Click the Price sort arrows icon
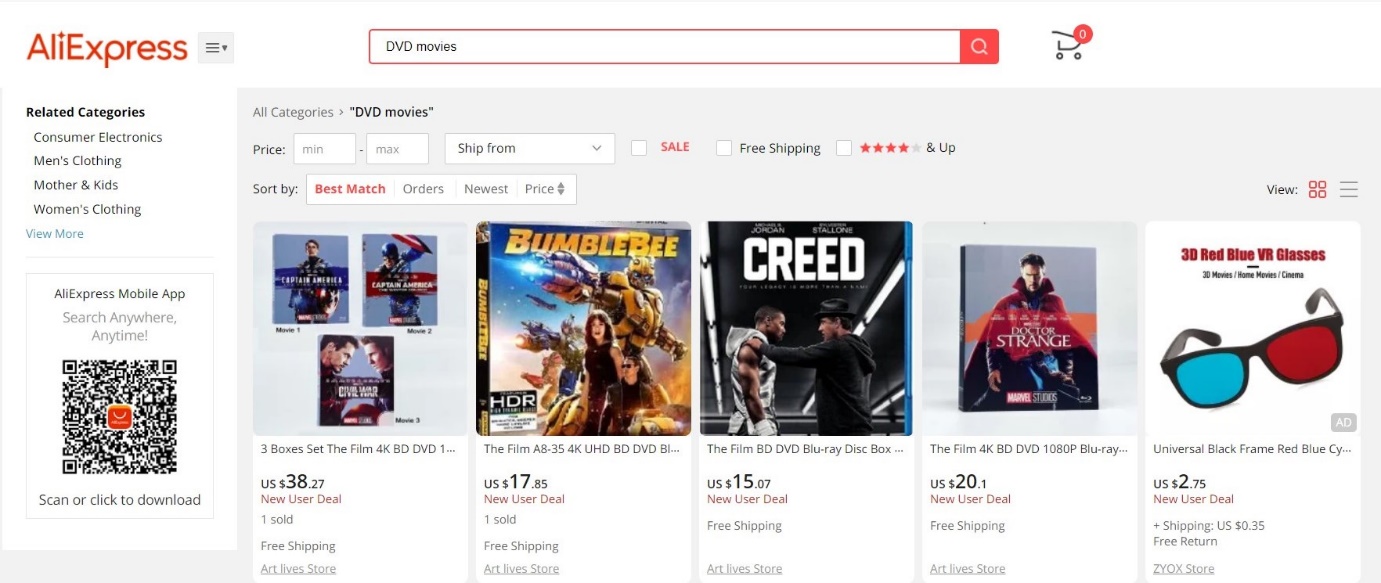This screenshot has width=1381, height=583. click(x=561, y=189)
